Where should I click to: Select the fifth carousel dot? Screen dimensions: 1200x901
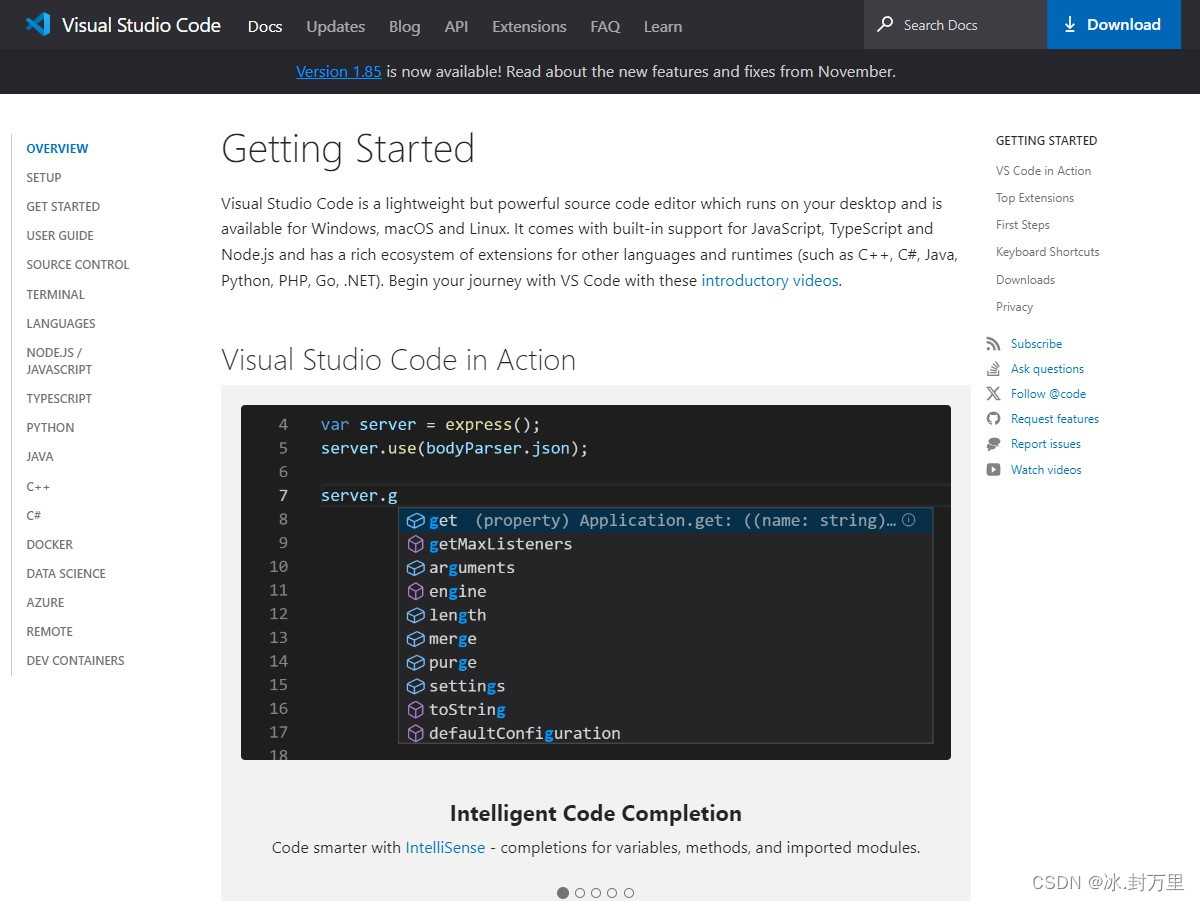point(629,893)
